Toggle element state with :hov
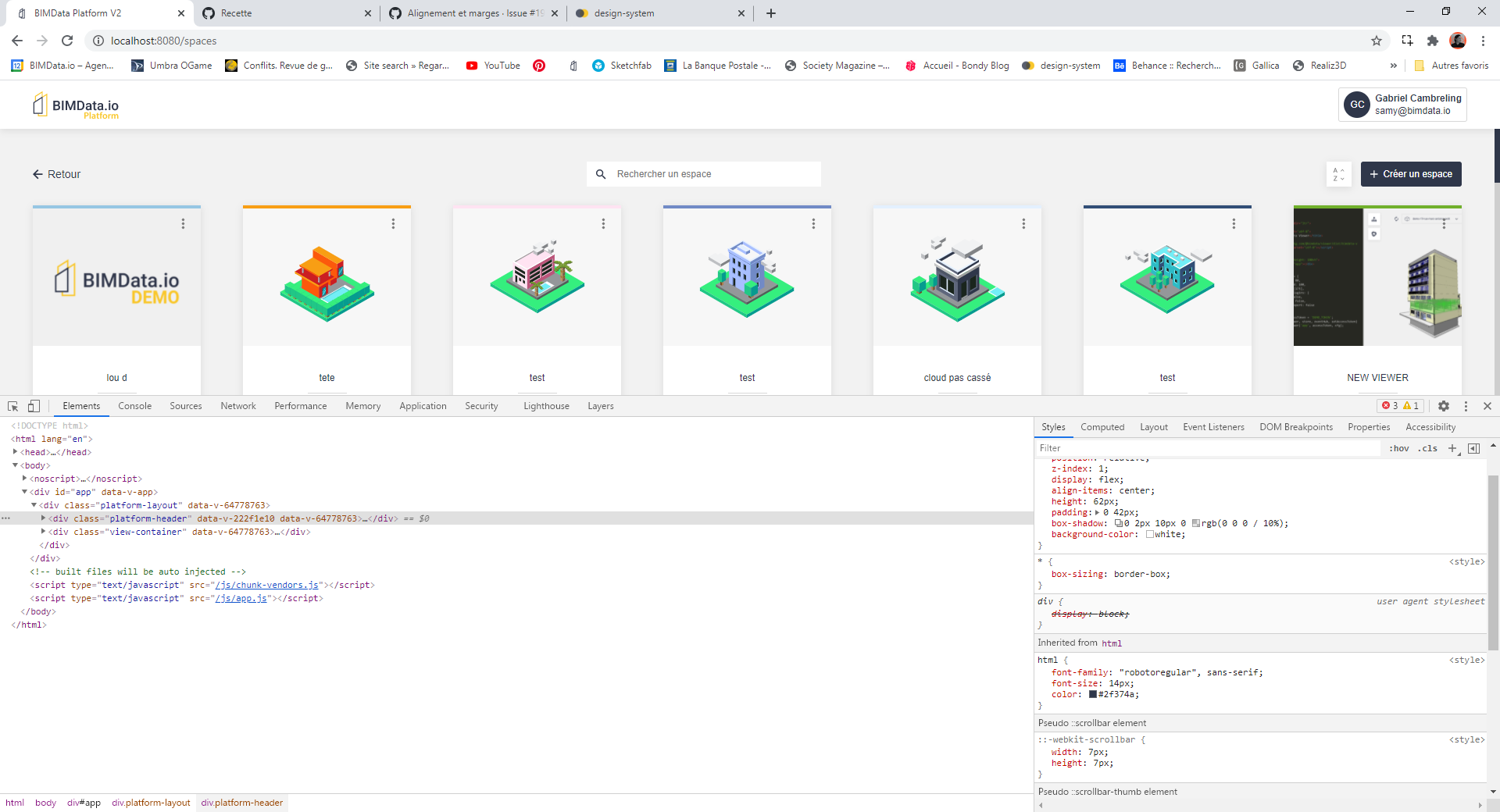Viewport: 1500px width, 812px height. click(x=1399, y=448)
